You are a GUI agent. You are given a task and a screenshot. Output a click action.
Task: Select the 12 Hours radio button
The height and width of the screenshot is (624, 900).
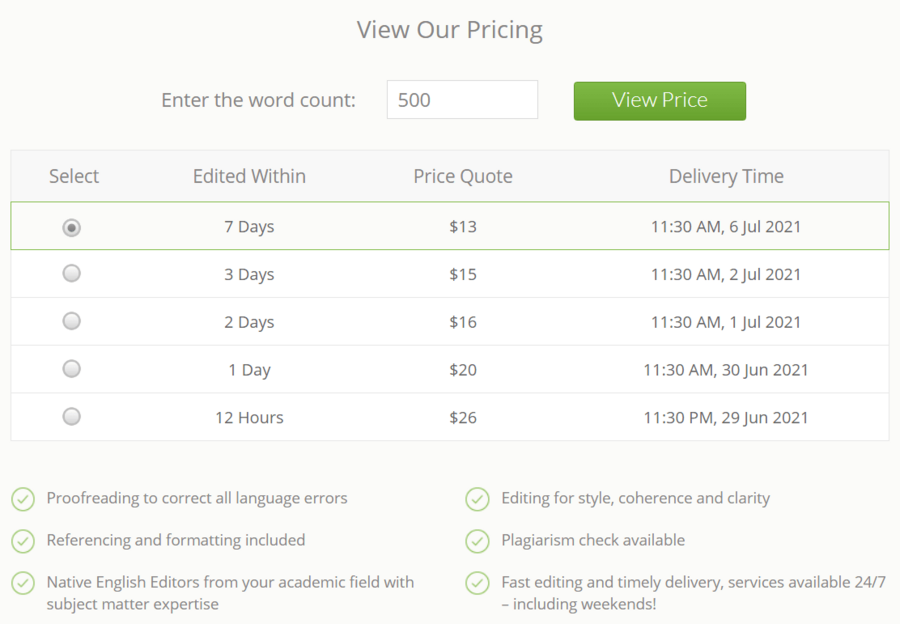click(x=72, y=417)
